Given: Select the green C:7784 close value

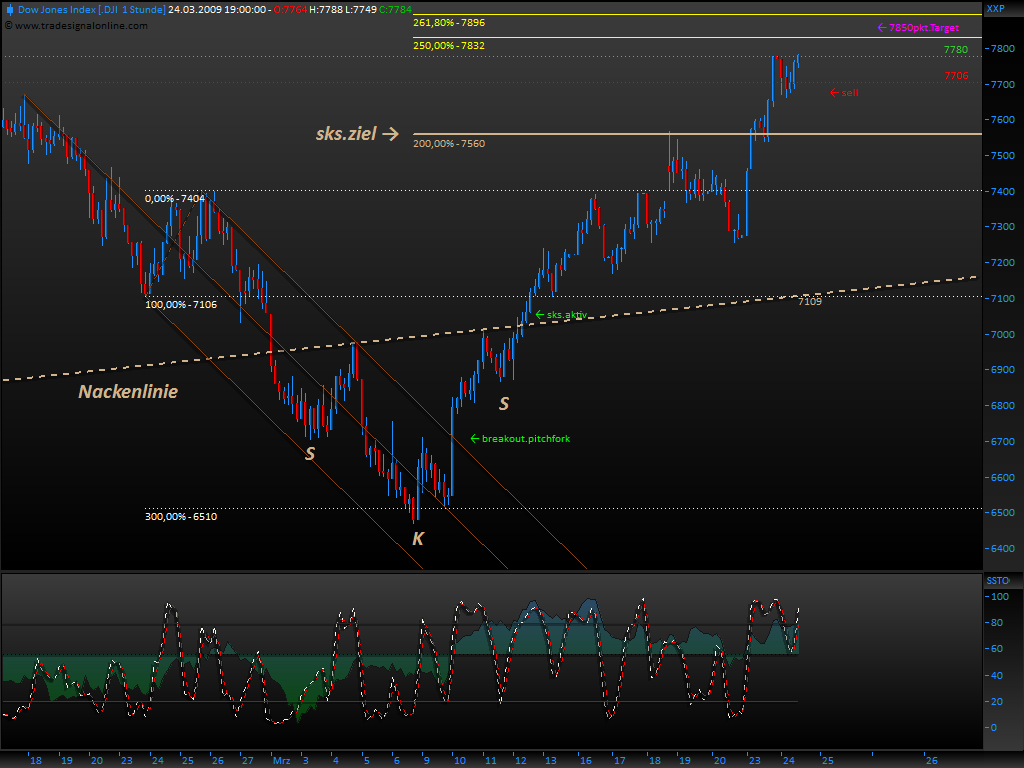Looking at the screenshot, I should point(395,10).
